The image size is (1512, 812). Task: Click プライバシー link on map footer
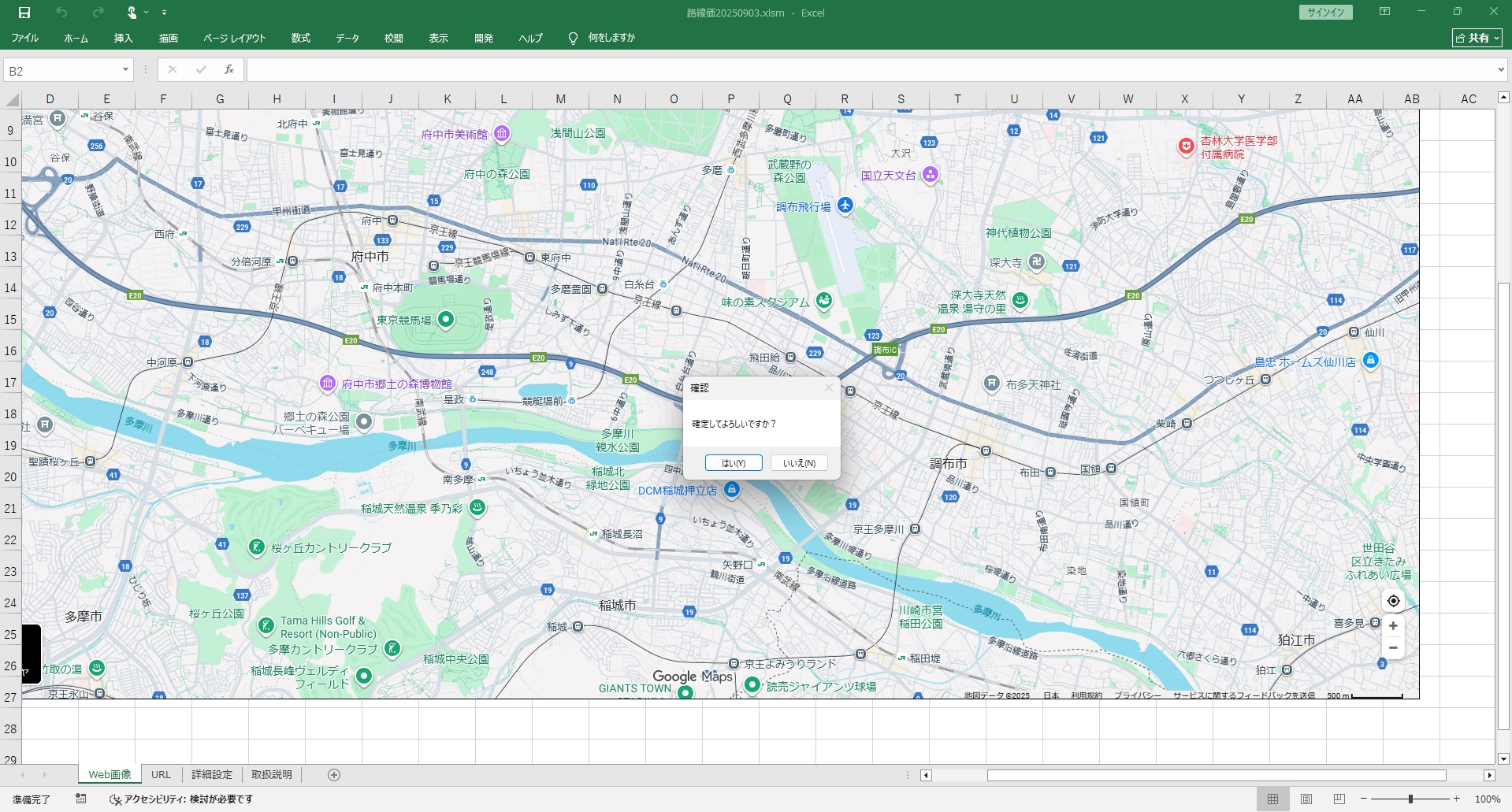[1138, 695]
